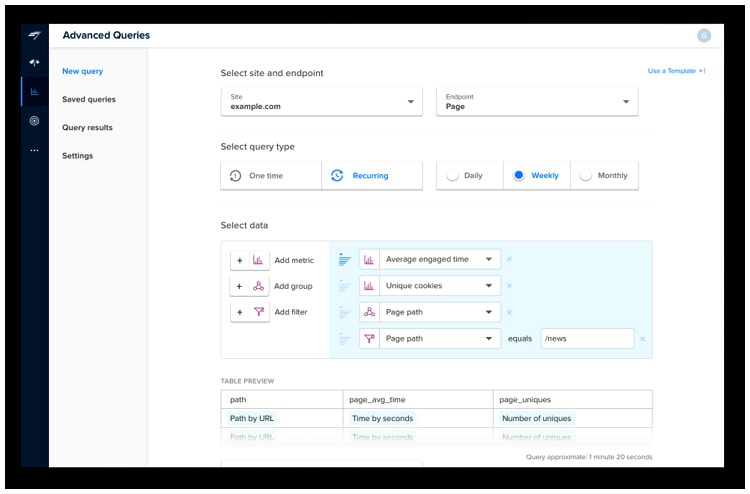Open the target circle sidebar icon
Screen dimensions: 750x494
coord(34,121)
